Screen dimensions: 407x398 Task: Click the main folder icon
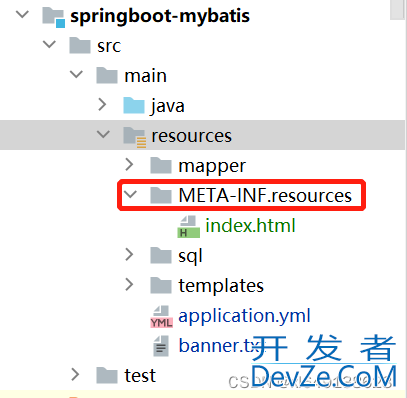(x=107, y=75)
